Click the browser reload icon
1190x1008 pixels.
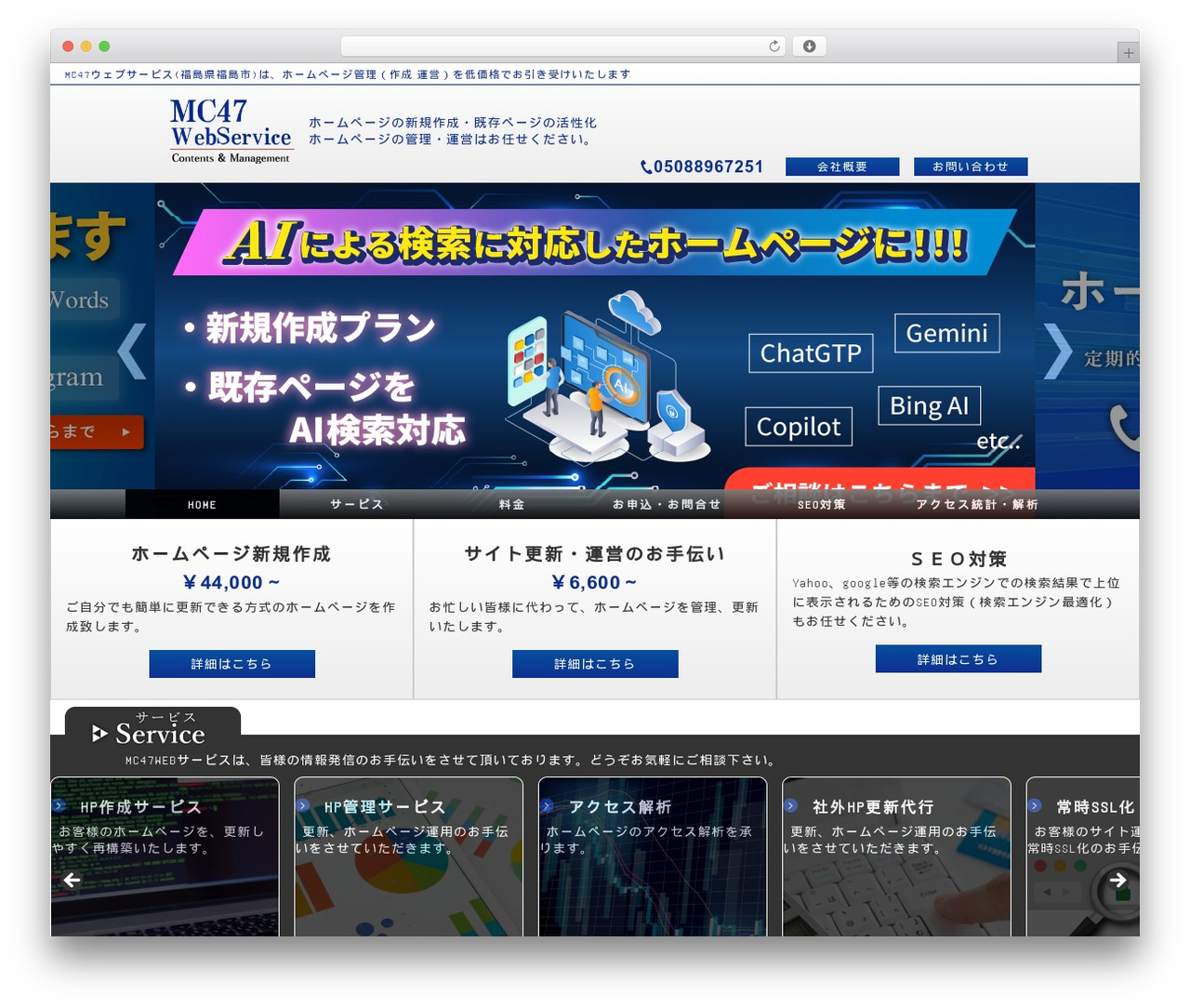point(774,46)
